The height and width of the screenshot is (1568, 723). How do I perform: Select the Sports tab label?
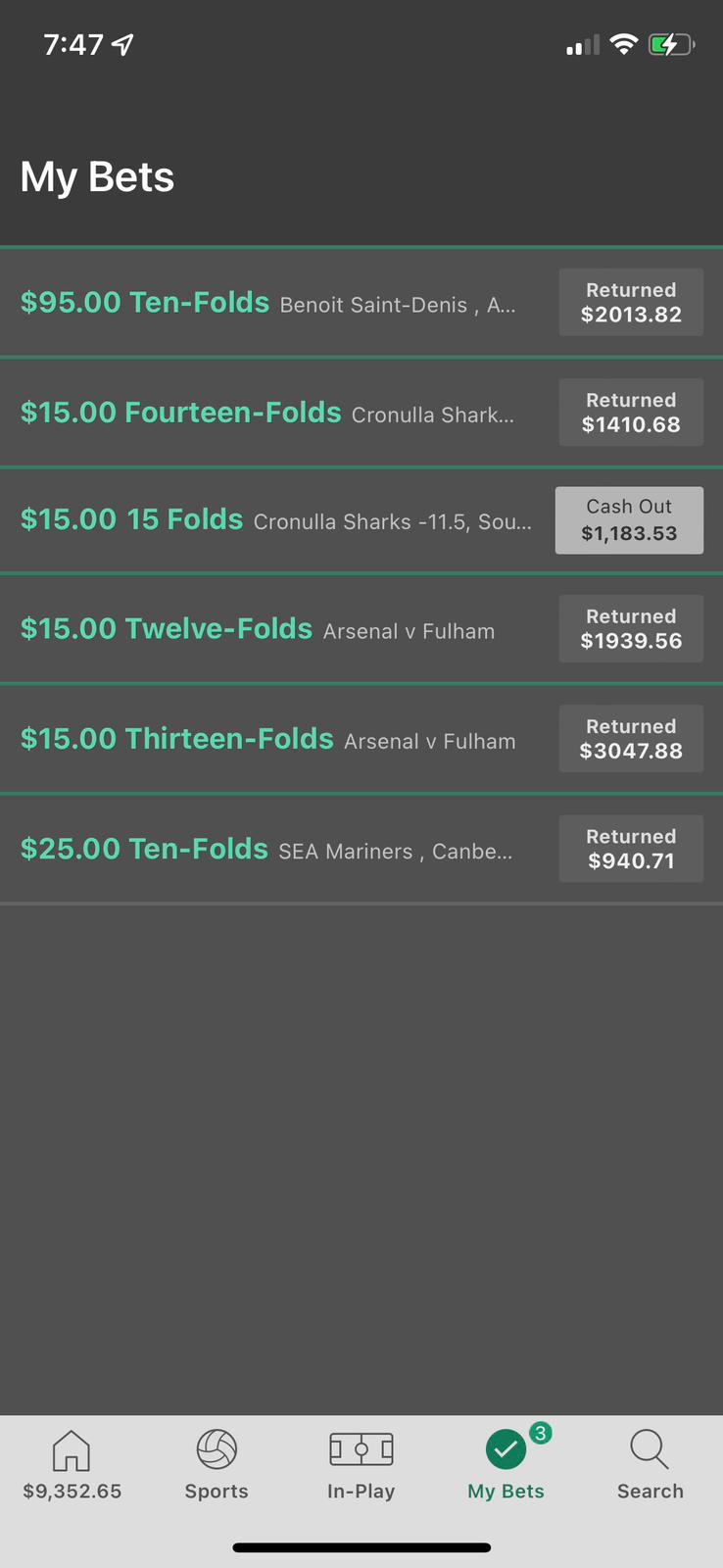[x=217, y=1492]
